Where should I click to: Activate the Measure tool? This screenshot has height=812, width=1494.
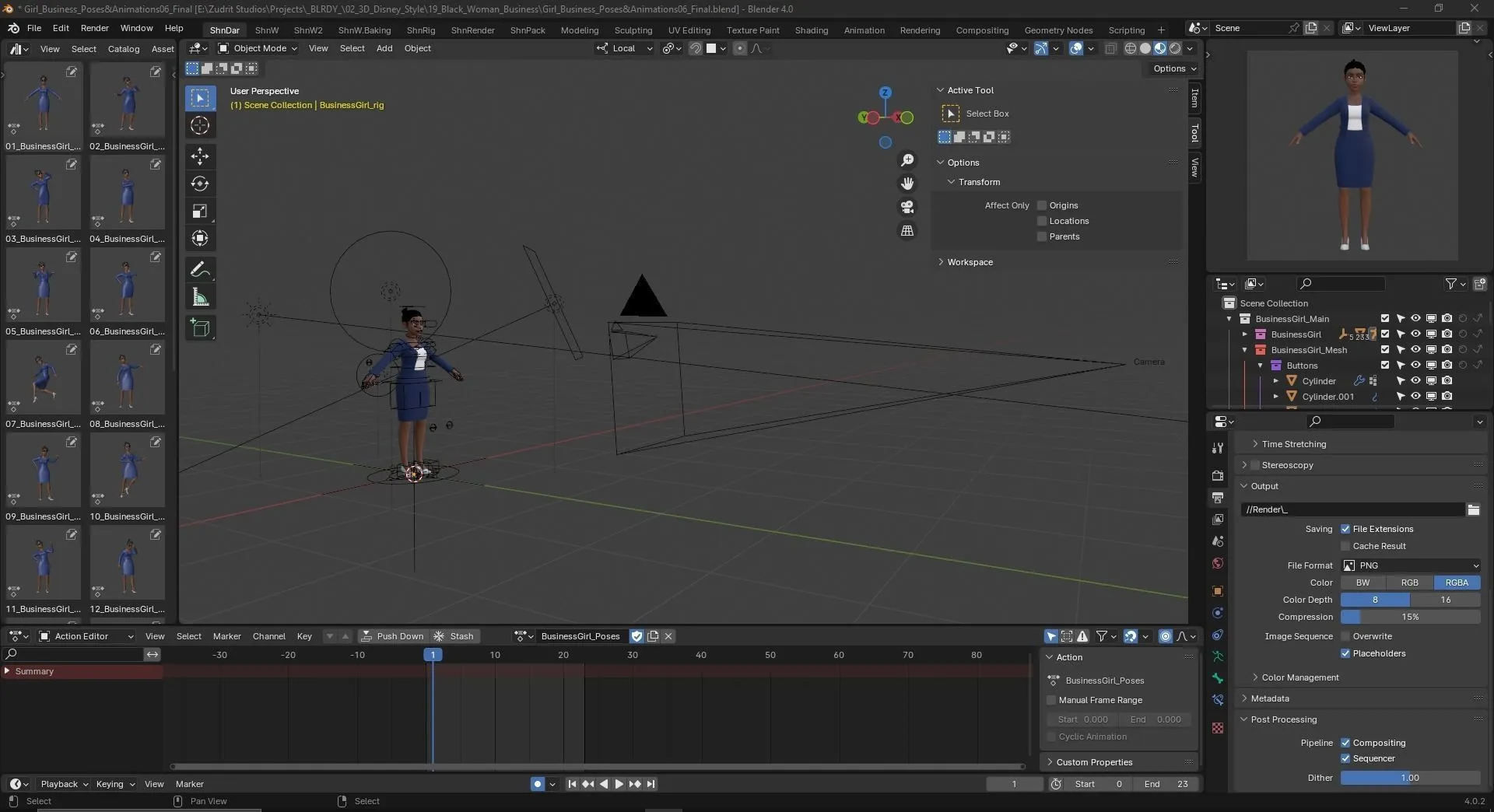200,296
